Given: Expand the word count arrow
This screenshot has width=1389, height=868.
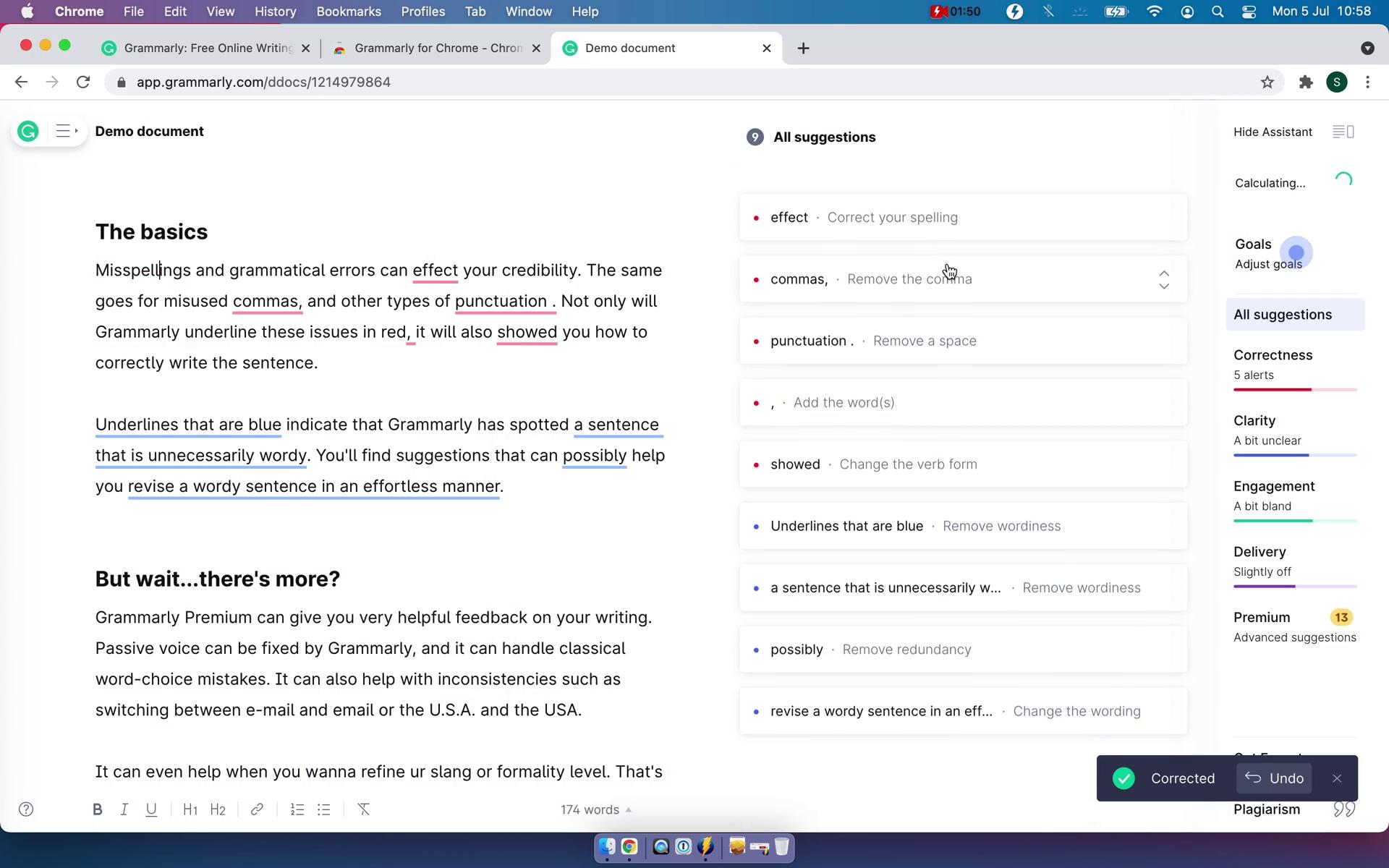Looking at the screenshot, I should (x=629, y=810).
